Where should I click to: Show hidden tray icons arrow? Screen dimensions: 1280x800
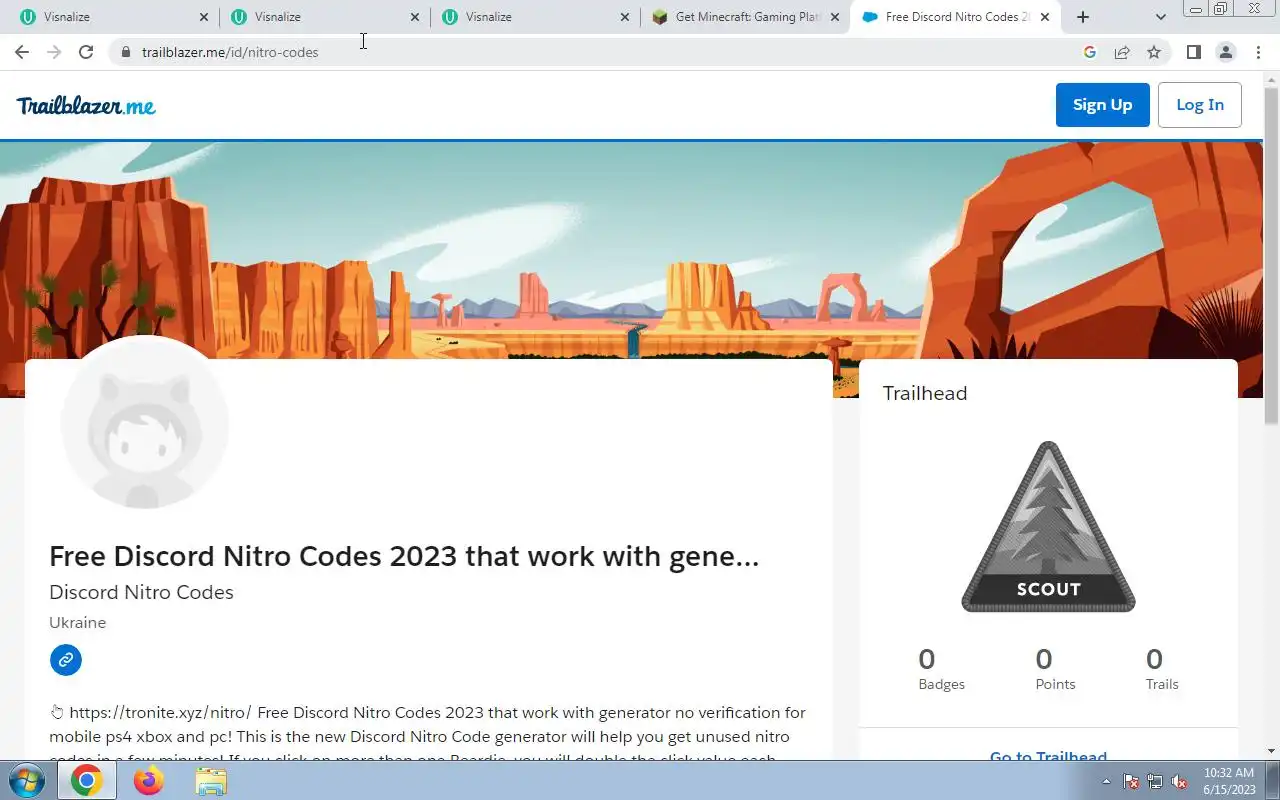click(x=1106, y=781)
